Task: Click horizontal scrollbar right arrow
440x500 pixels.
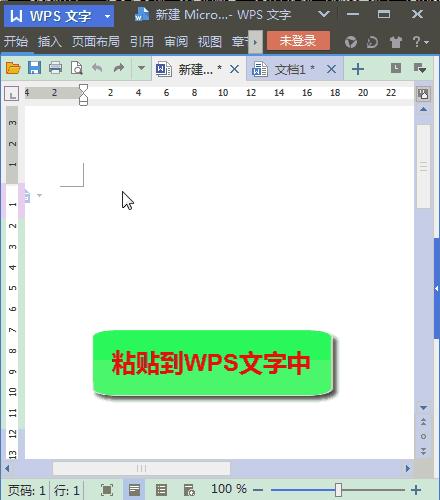Action: coord(408,468)
